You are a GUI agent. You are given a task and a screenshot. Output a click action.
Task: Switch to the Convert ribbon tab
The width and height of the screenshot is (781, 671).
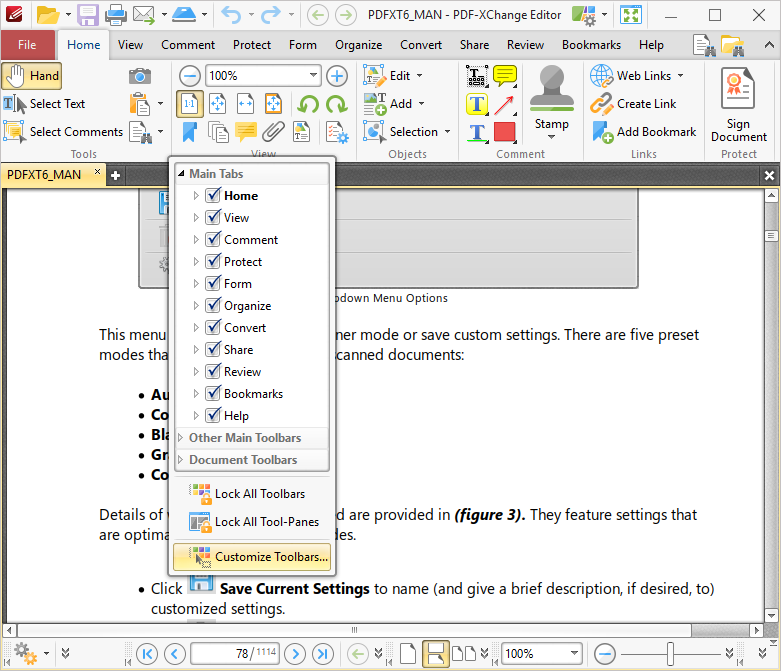coord(421,45)
